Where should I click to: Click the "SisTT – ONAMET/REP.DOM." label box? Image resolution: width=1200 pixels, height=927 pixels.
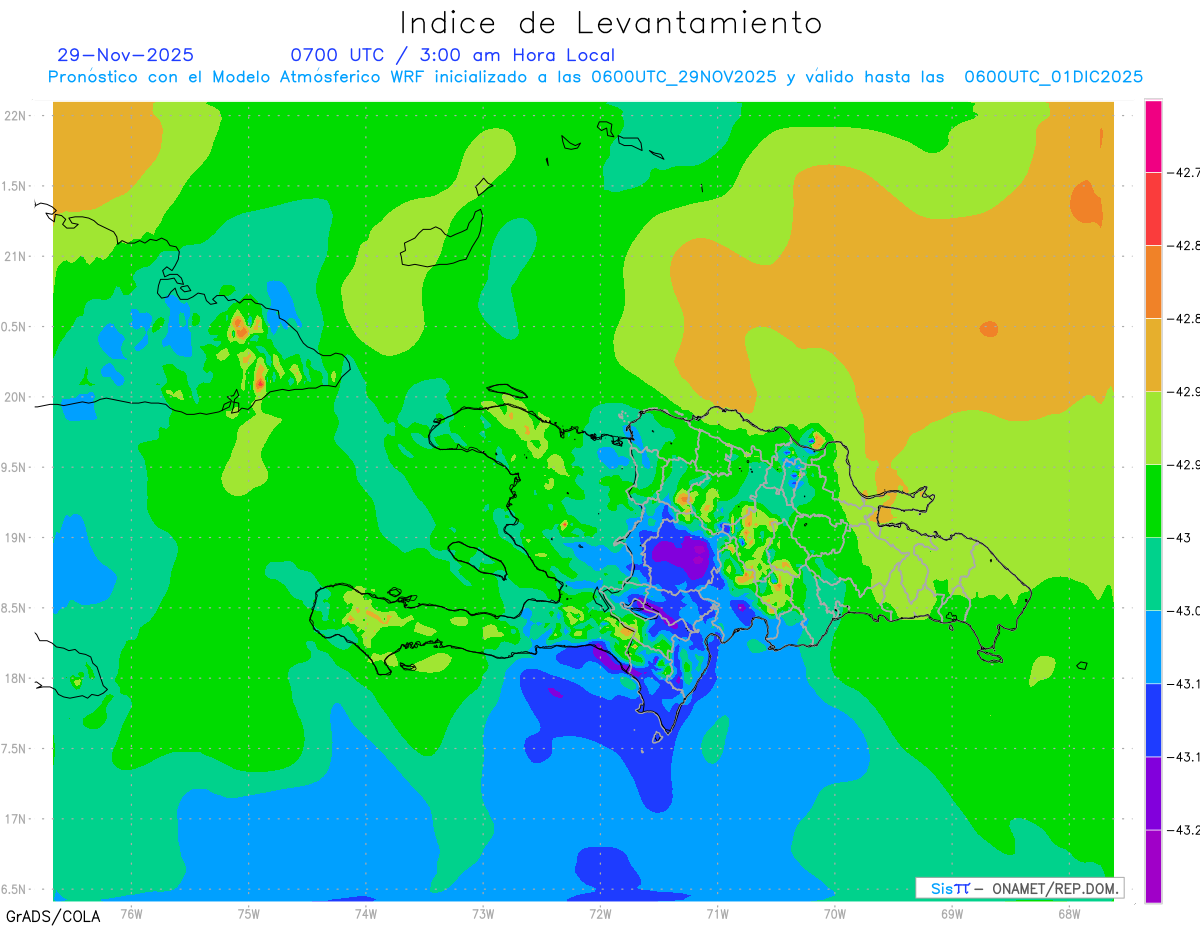pos(1019,888)
